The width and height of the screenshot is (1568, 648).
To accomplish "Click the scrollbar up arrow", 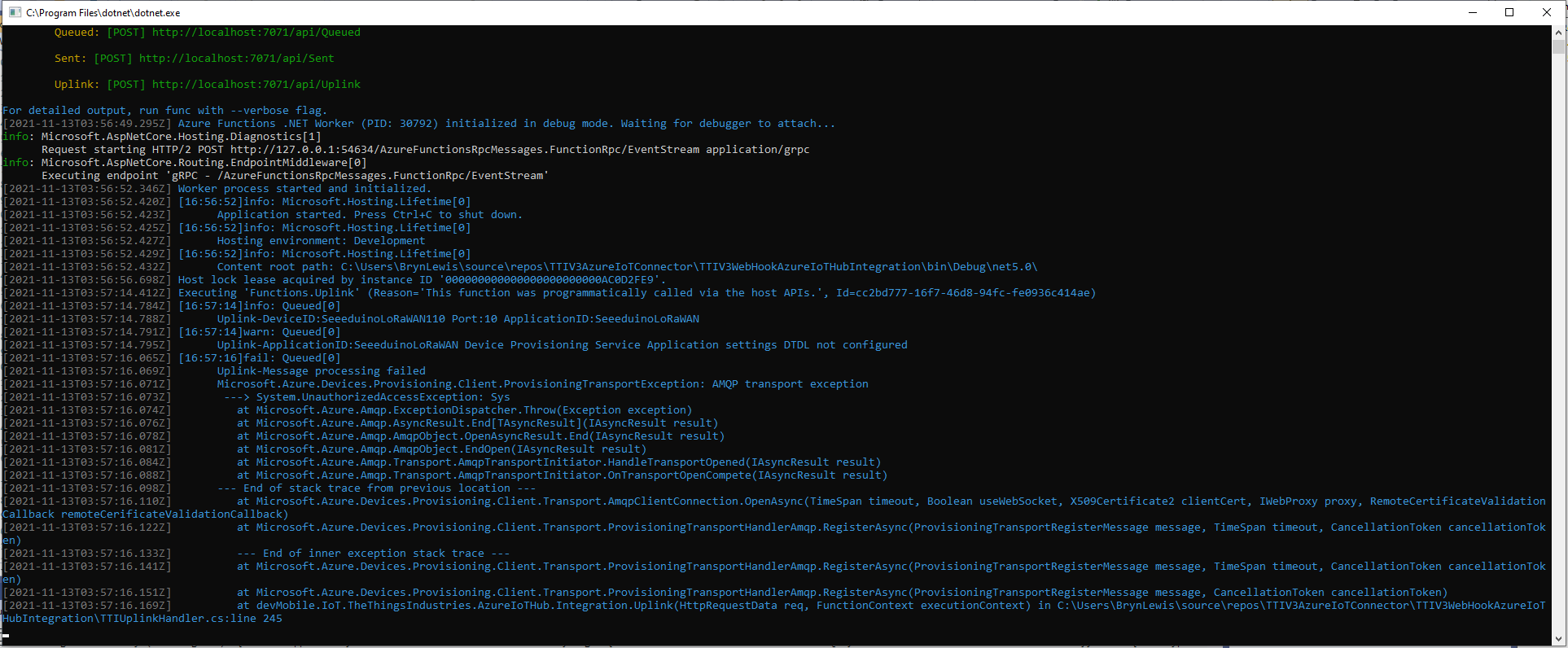I will pos(1559,32).
